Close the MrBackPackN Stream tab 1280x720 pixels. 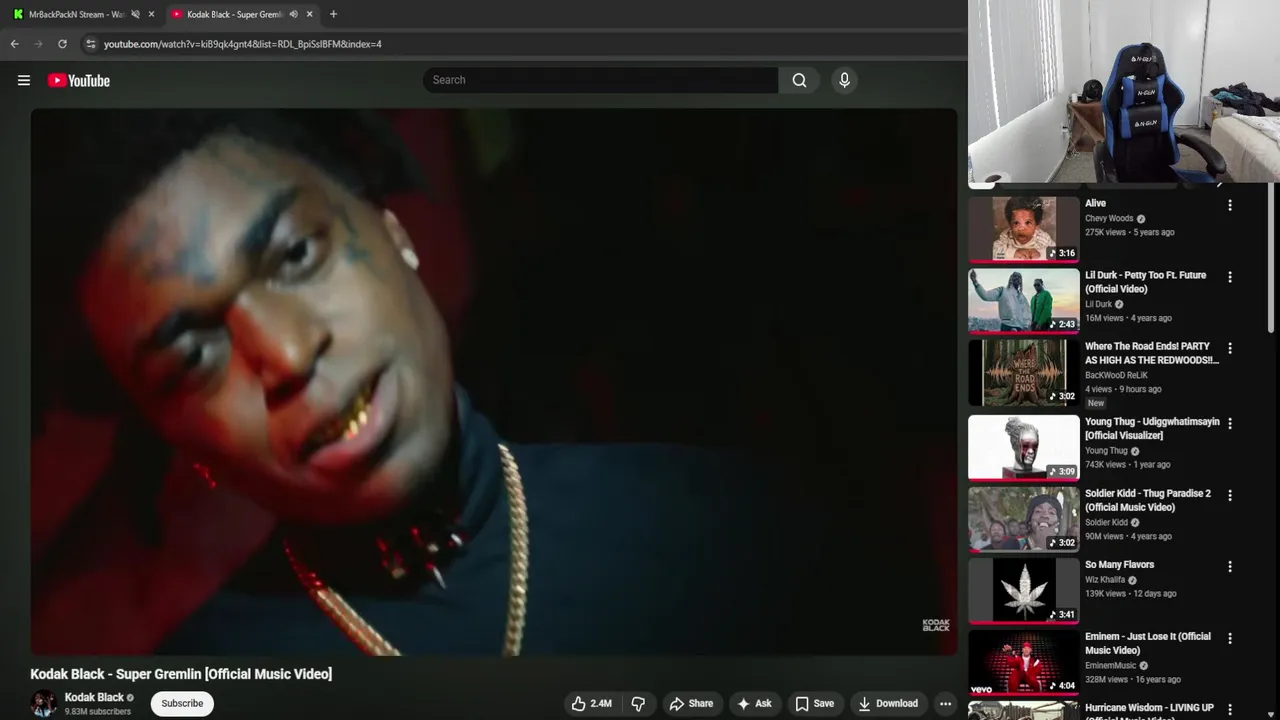pyautogui.click(x=151, y=14)
